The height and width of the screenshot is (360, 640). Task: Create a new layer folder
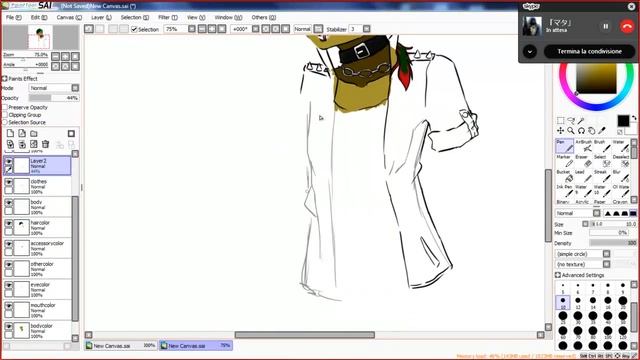click(34, 133)
